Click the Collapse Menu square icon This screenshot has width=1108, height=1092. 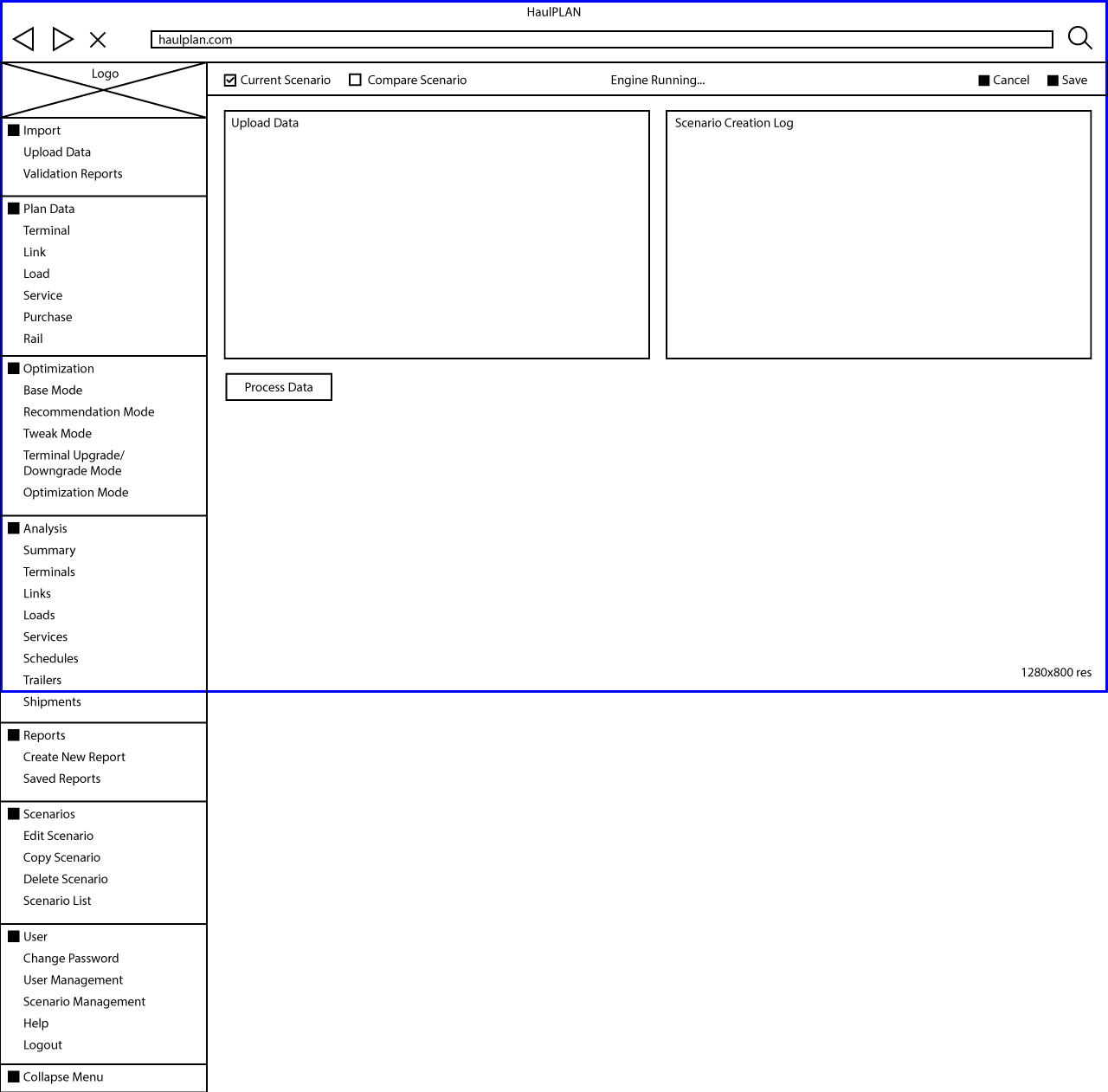click(14, 1076)
